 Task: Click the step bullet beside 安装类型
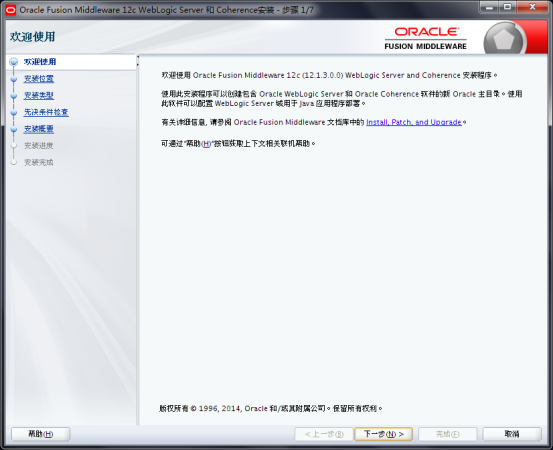pos(14,96)
